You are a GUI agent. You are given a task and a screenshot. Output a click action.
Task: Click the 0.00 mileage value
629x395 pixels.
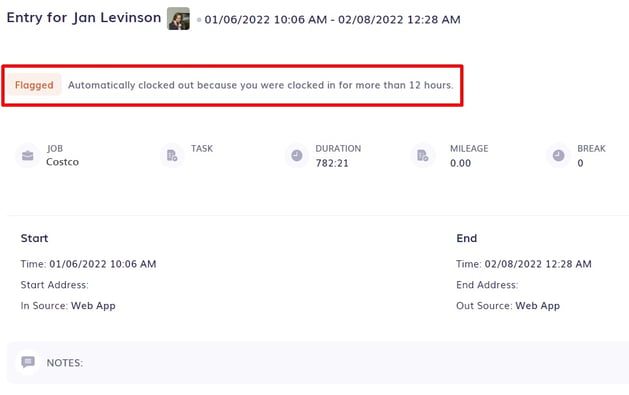click(460, 163)
